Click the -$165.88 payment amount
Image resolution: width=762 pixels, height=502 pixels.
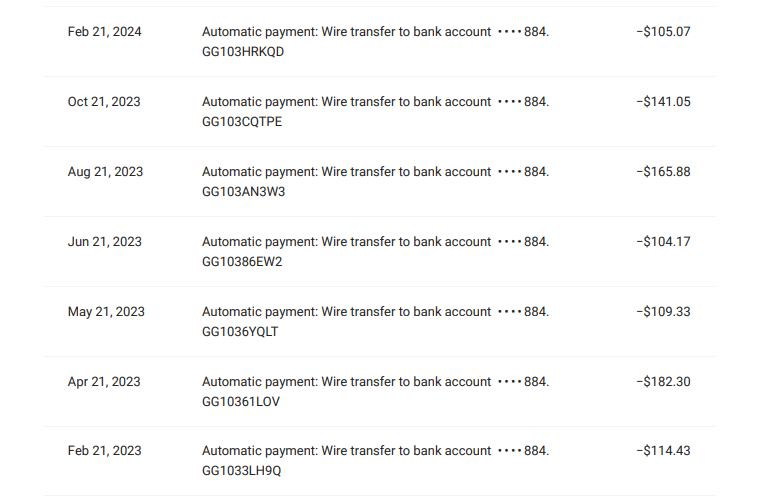click(x=663, y=172)
